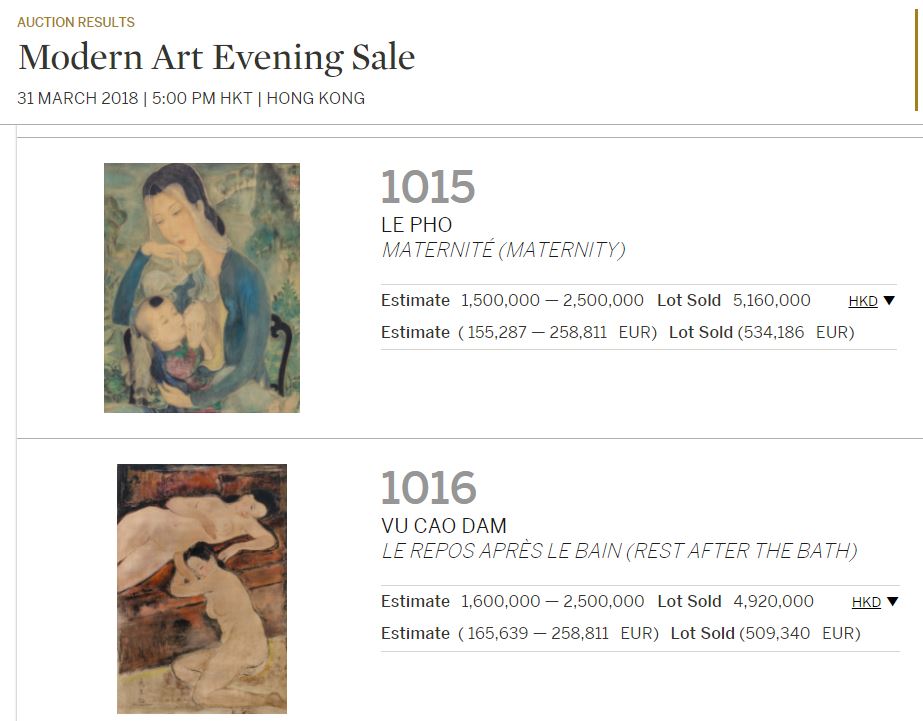The width and height of the screenshot is (923, 721).
Task: Click the HONG KONG location text
Action: 315,98
